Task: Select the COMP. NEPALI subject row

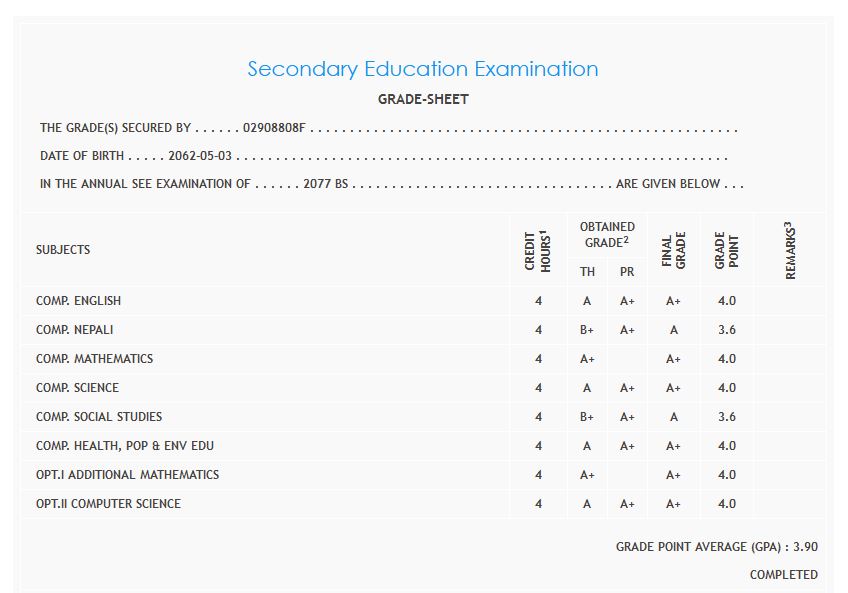Action: (75, 330)
